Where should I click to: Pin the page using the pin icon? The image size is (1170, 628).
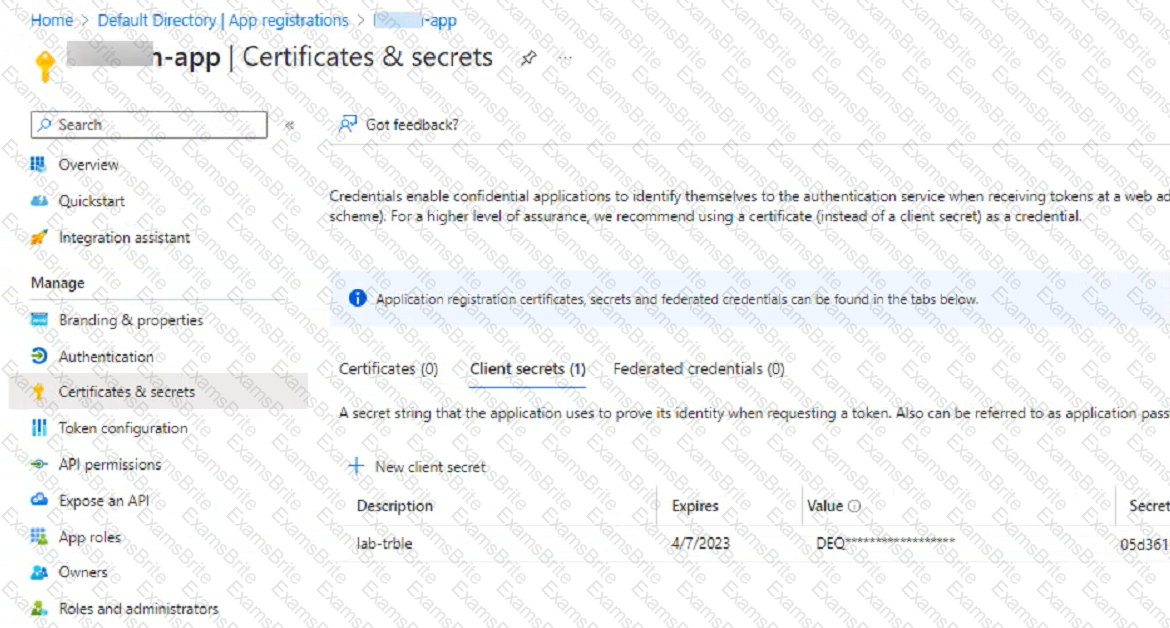coord(527,59)
